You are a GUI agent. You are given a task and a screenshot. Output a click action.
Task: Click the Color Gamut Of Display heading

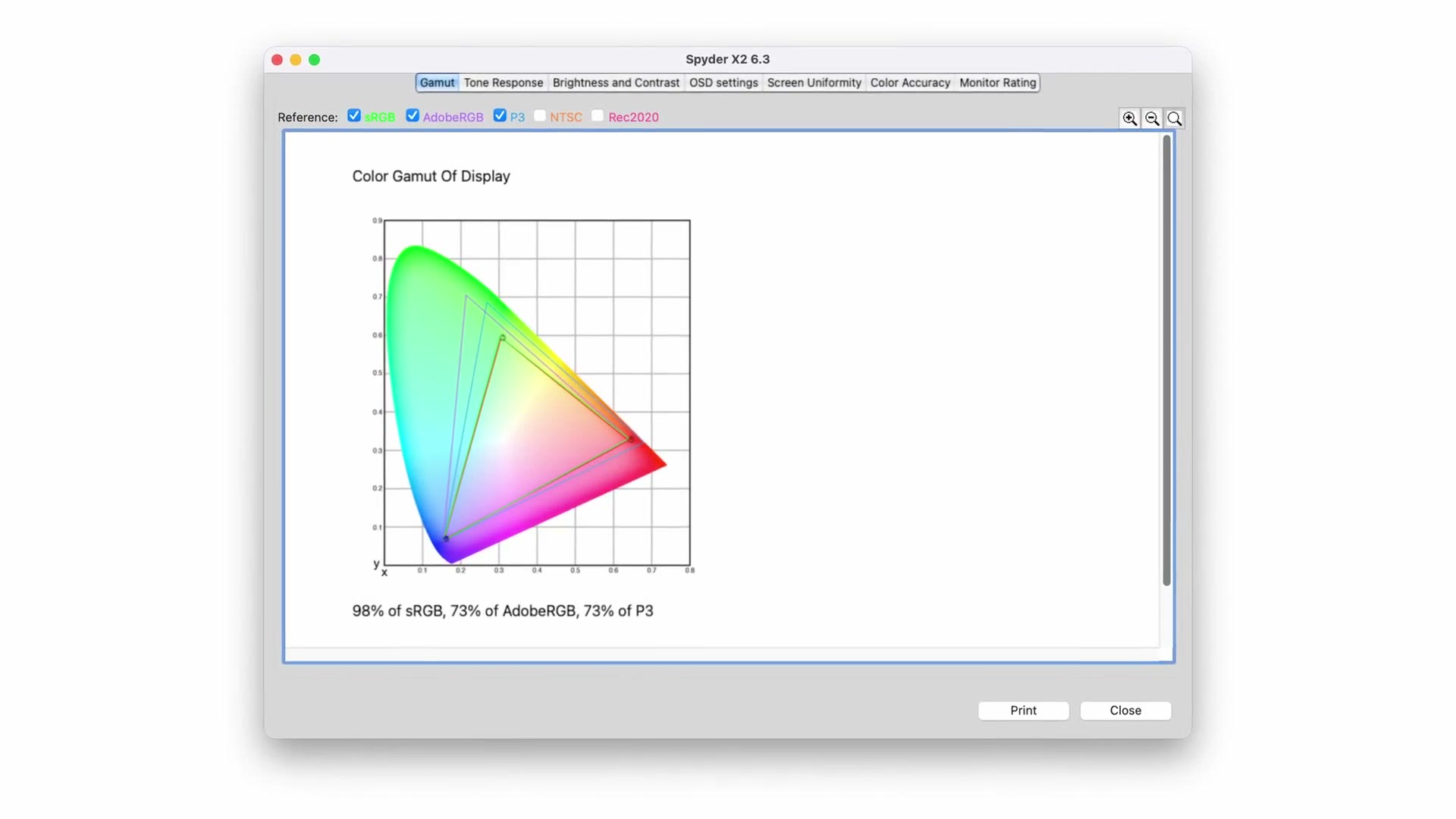click(431, 176)
